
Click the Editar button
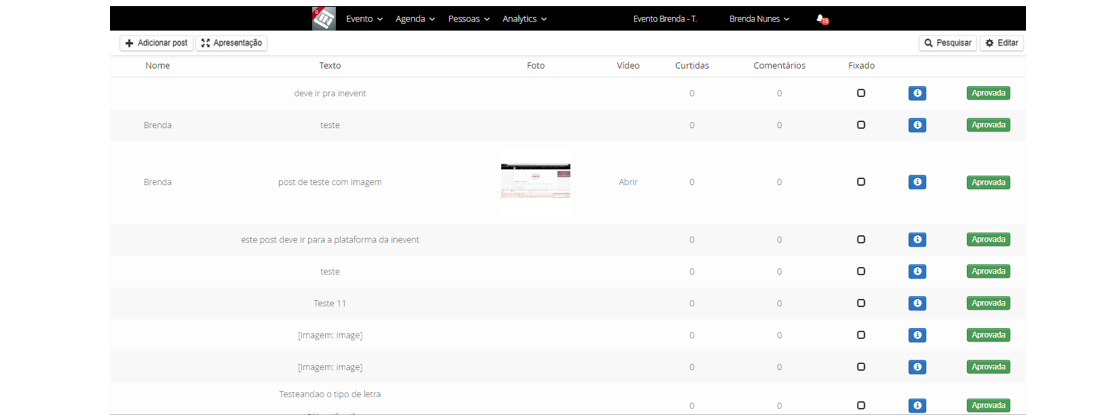click(1002, 43)
